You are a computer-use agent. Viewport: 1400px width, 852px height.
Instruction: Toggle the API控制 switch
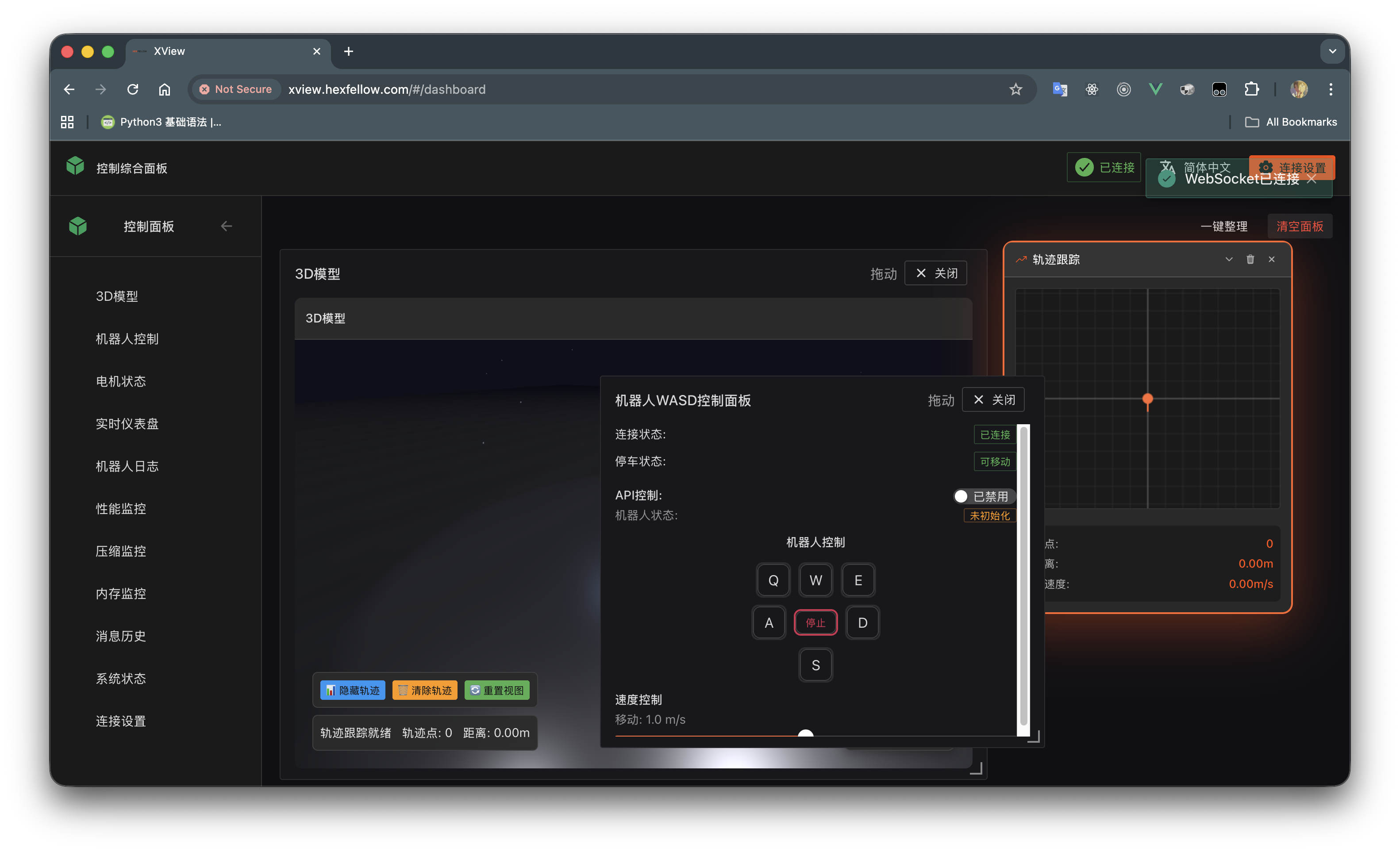click(984, 496)
